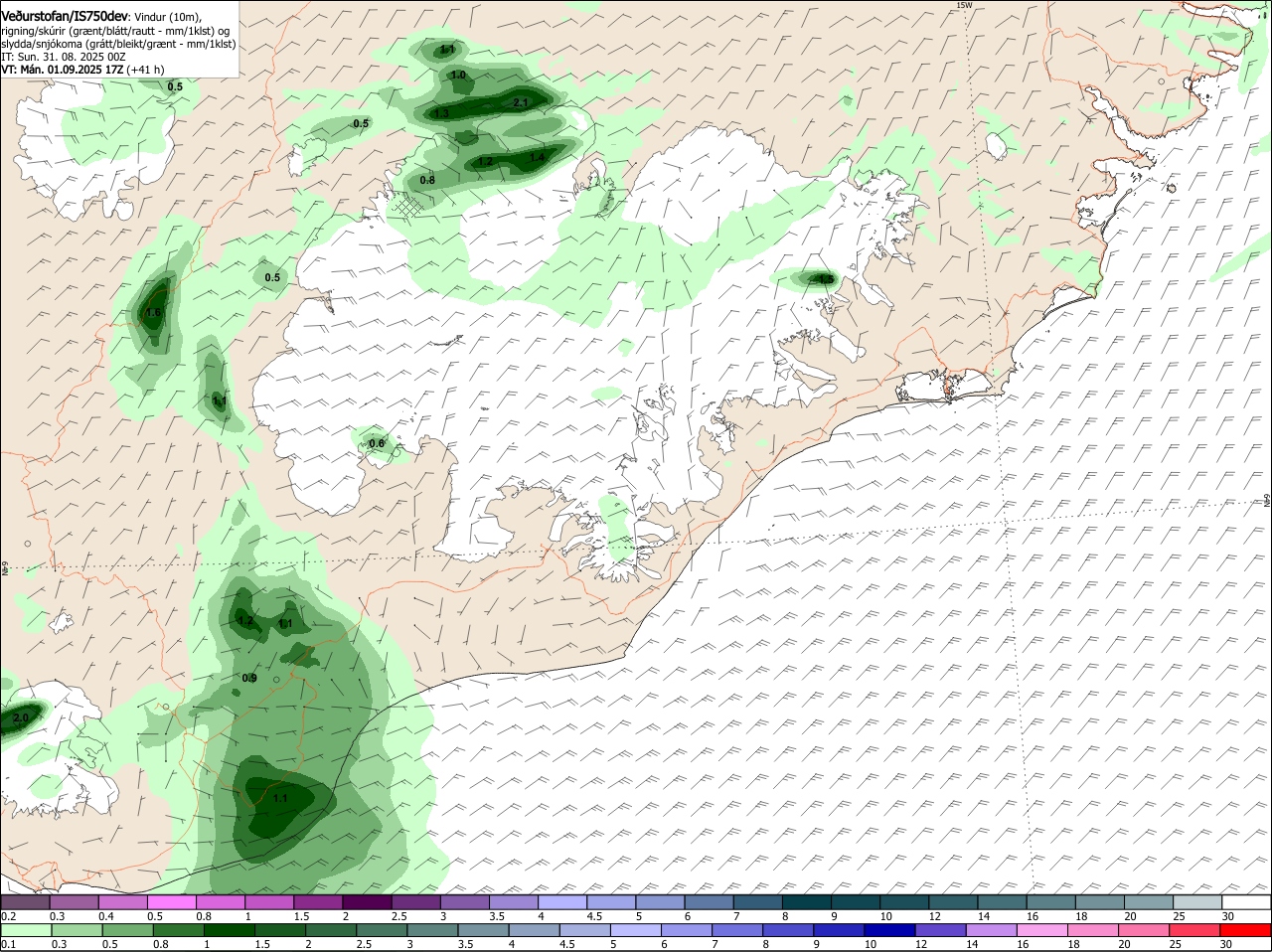Select rain scale swatch between 16 and 18
This screenshot has height=952, width=1272.
(1041, 930)
